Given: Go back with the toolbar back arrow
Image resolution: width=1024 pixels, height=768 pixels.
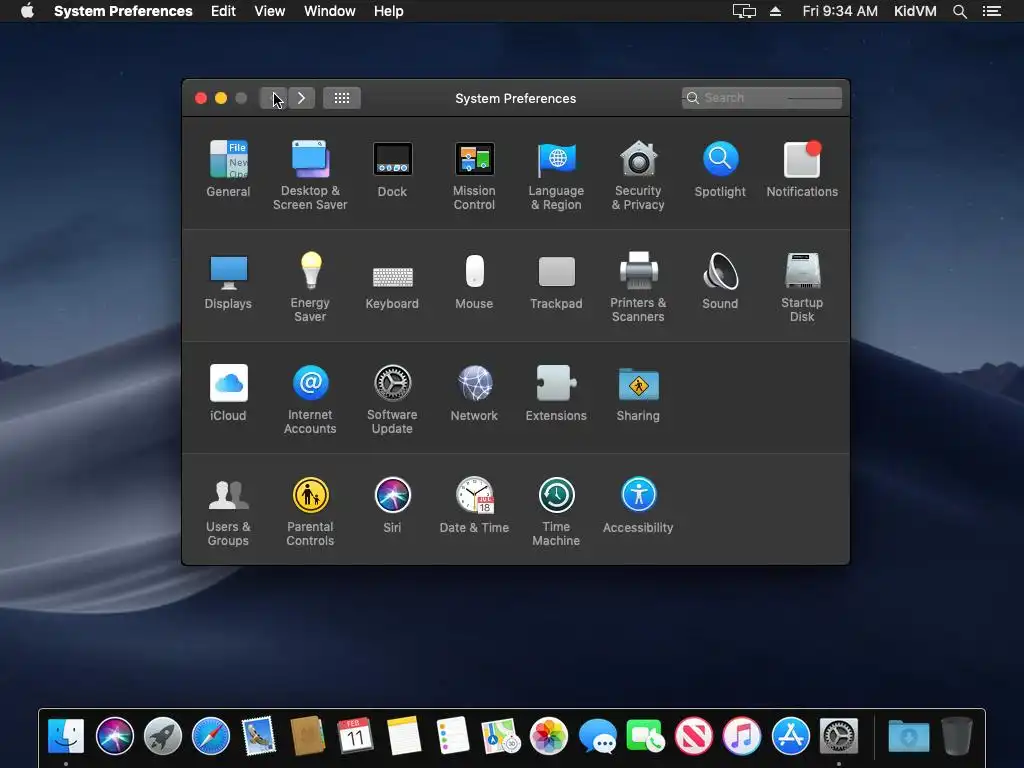Looking at the screenshot, I should pos(273,98).
